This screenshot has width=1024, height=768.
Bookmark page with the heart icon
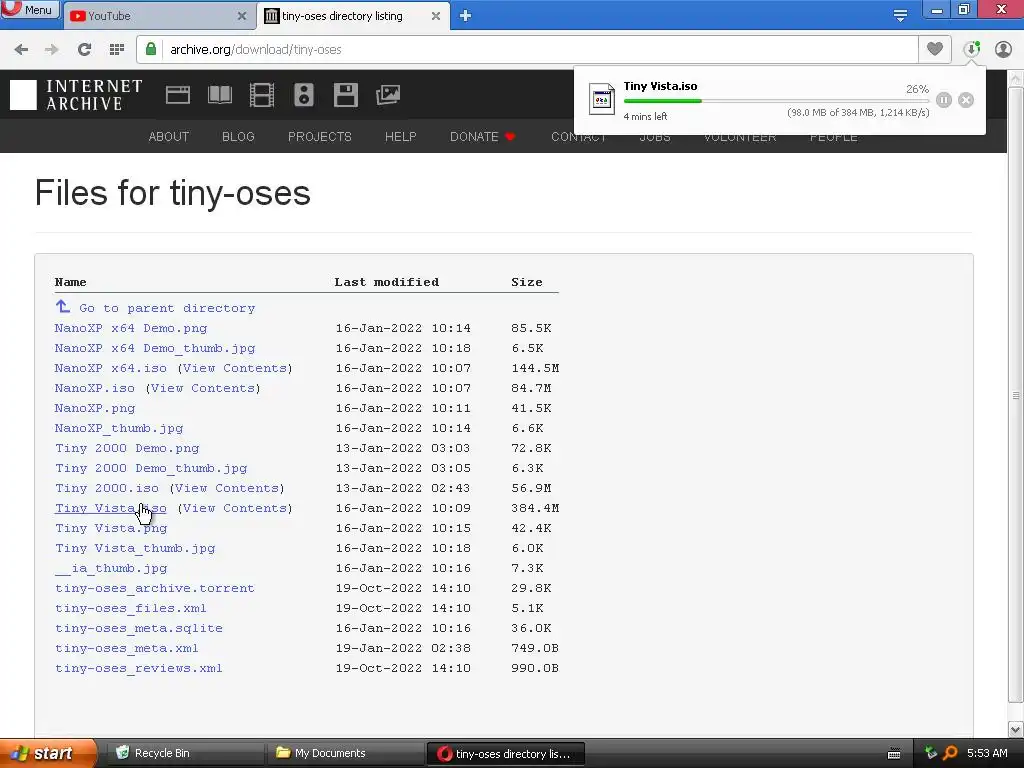click(935, 49)
